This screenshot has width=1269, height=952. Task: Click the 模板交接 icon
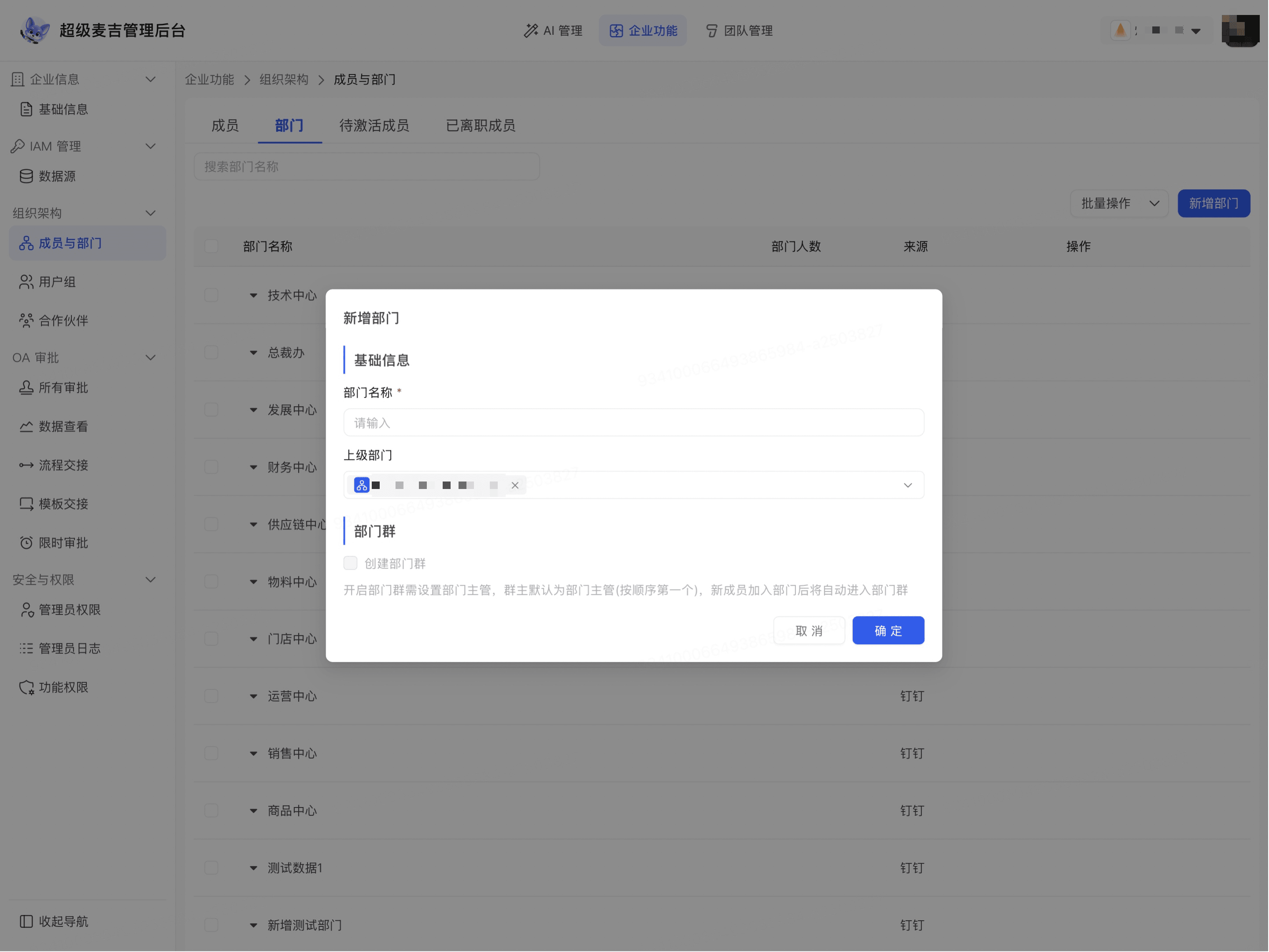[26, 504]
